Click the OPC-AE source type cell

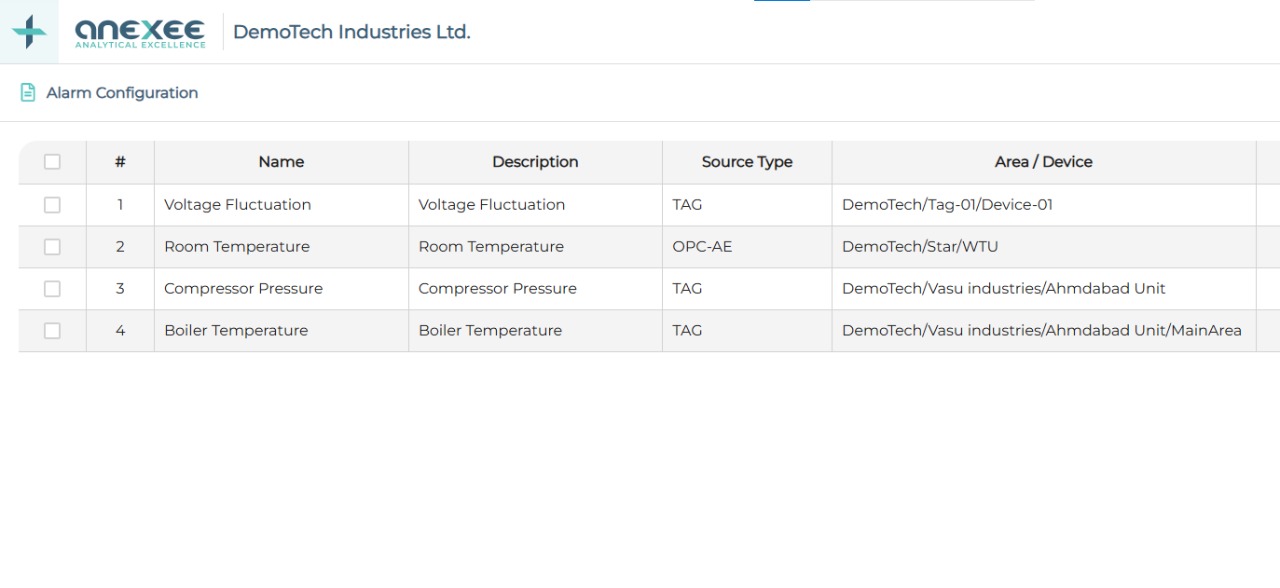click(702, 247)
